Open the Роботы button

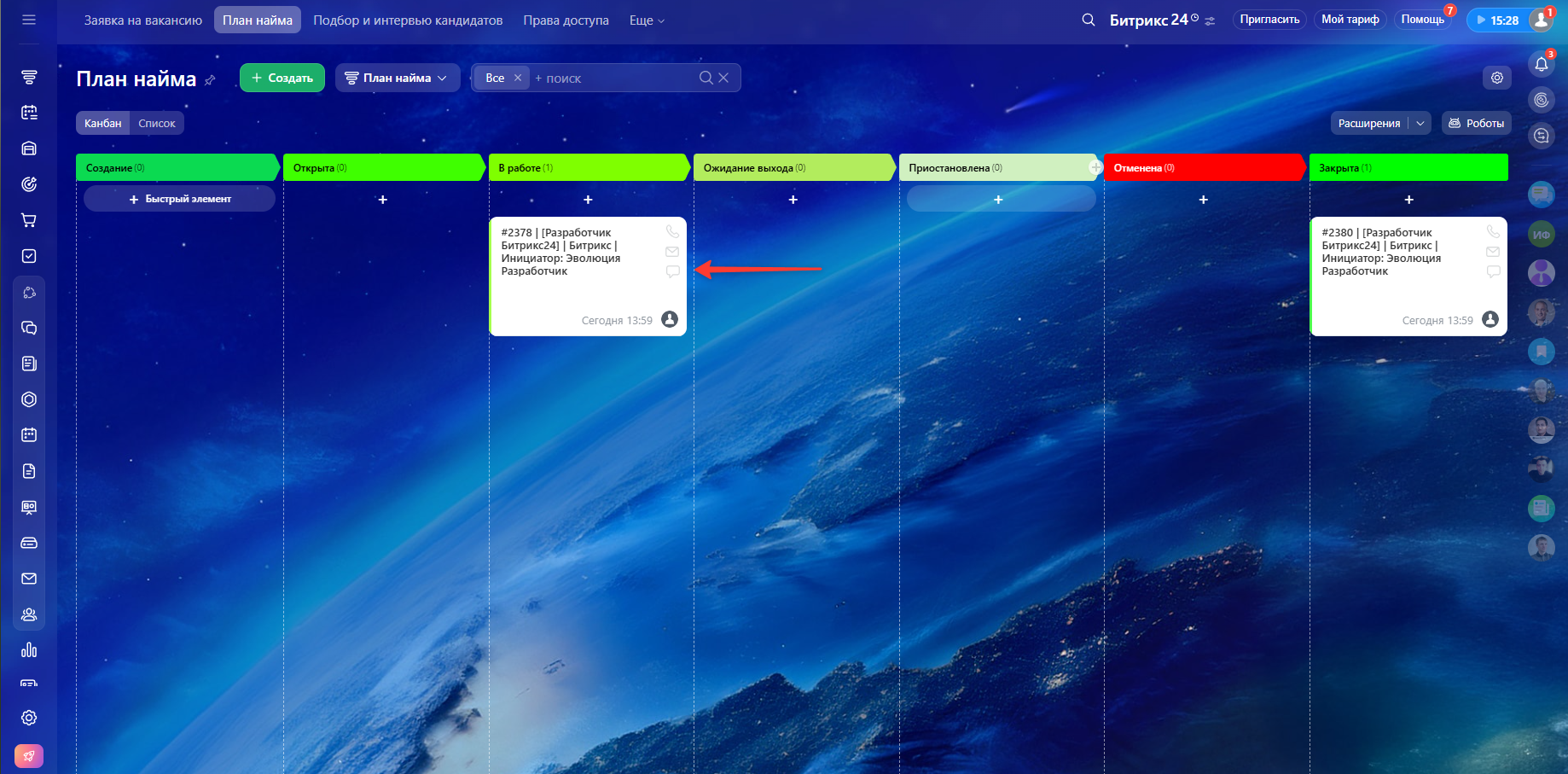pyautogui.click(x=1477, y=123)
